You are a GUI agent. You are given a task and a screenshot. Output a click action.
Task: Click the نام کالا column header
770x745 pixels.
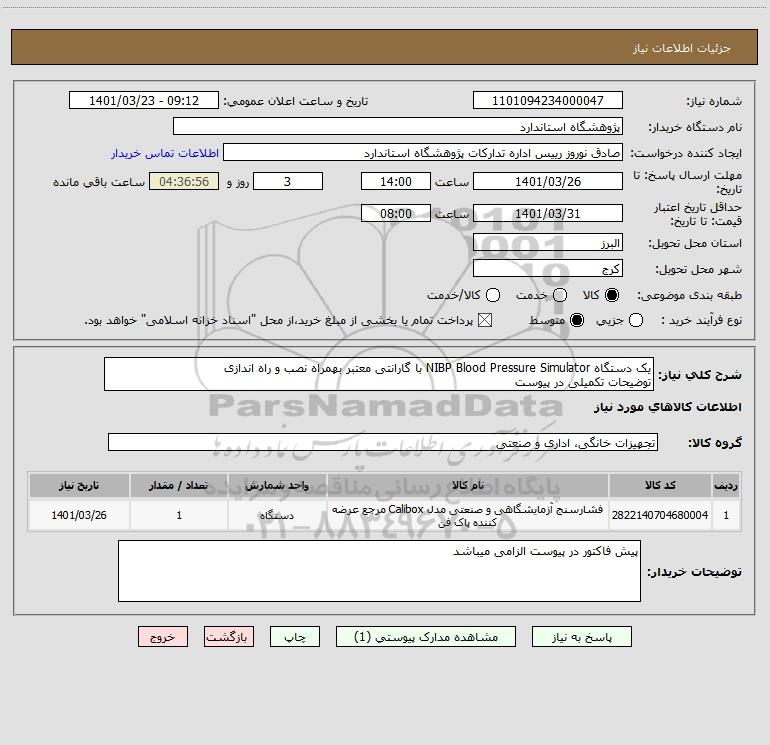pos(468,485)
